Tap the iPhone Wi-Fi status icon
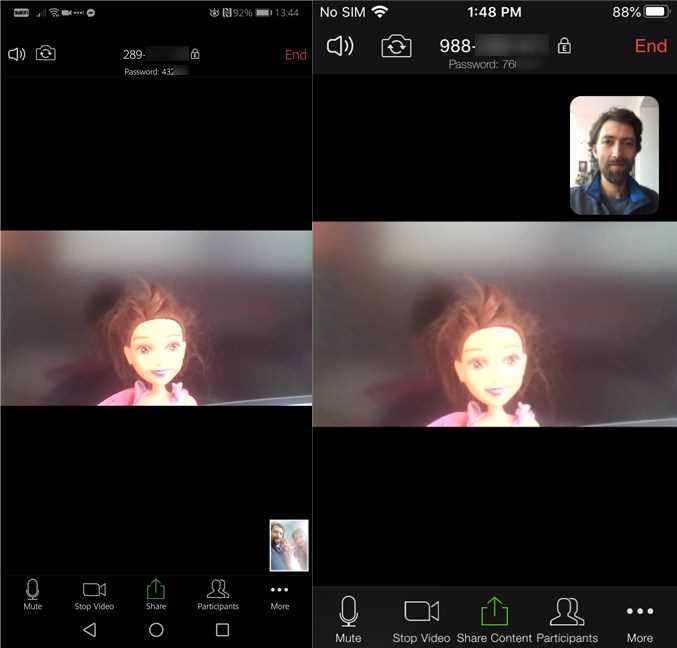677x648 pixels. (x=380, y=12)
